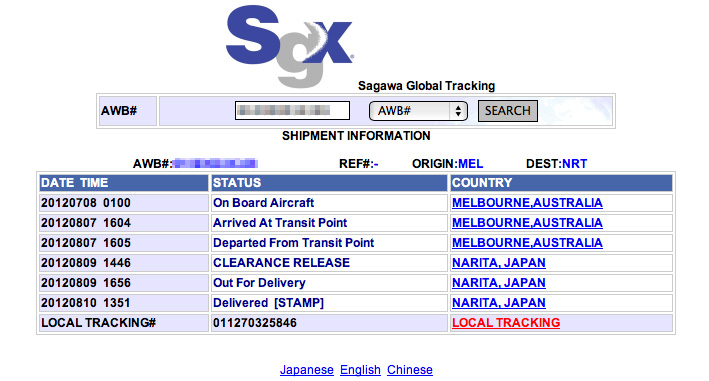The width and height of the screenshot is (709, 381).
Task: Click the STATUS column header
Action: tap(329, 183)
